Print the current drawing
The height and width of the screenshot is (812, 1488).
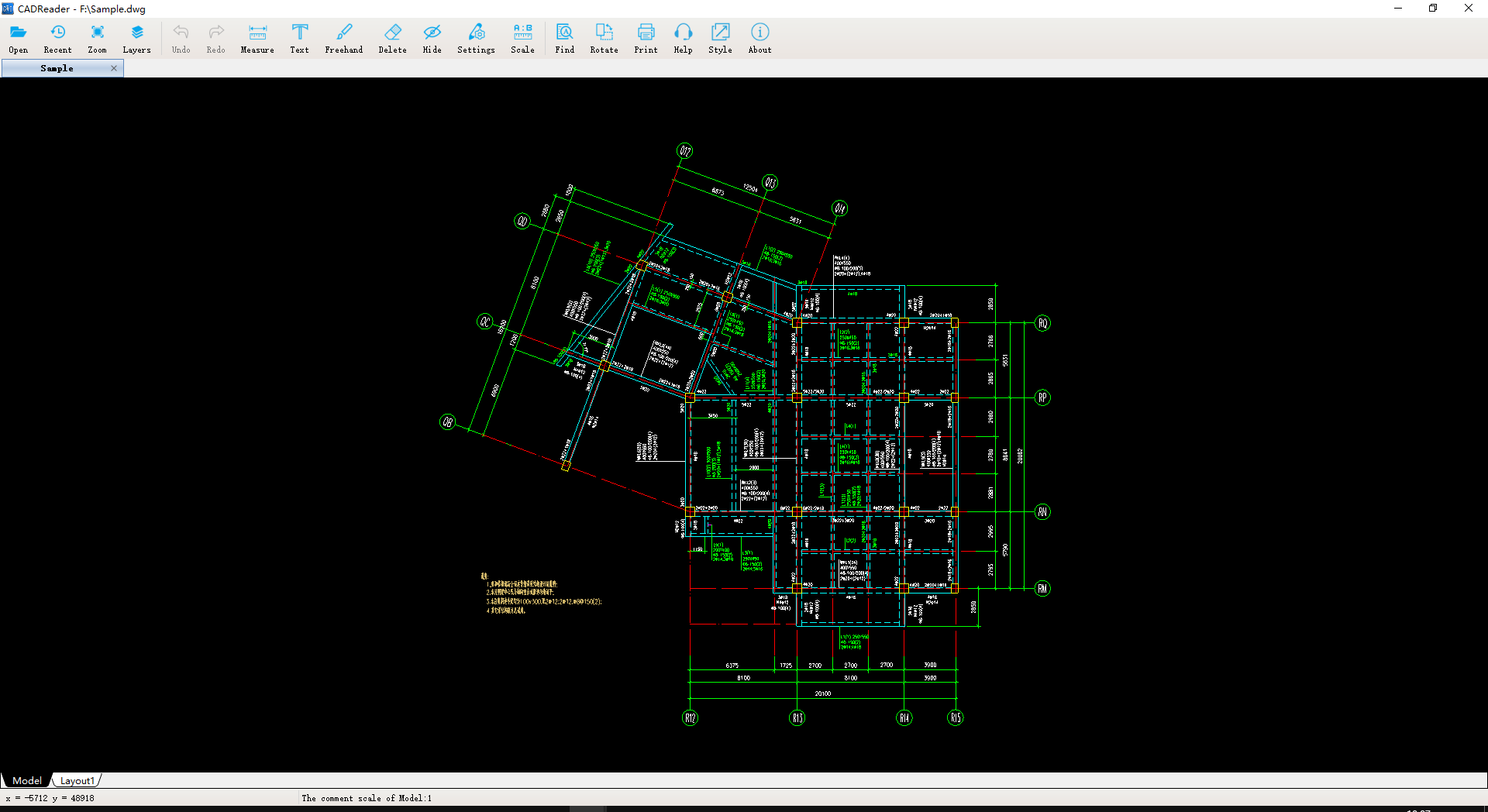[x=645, y=37]
